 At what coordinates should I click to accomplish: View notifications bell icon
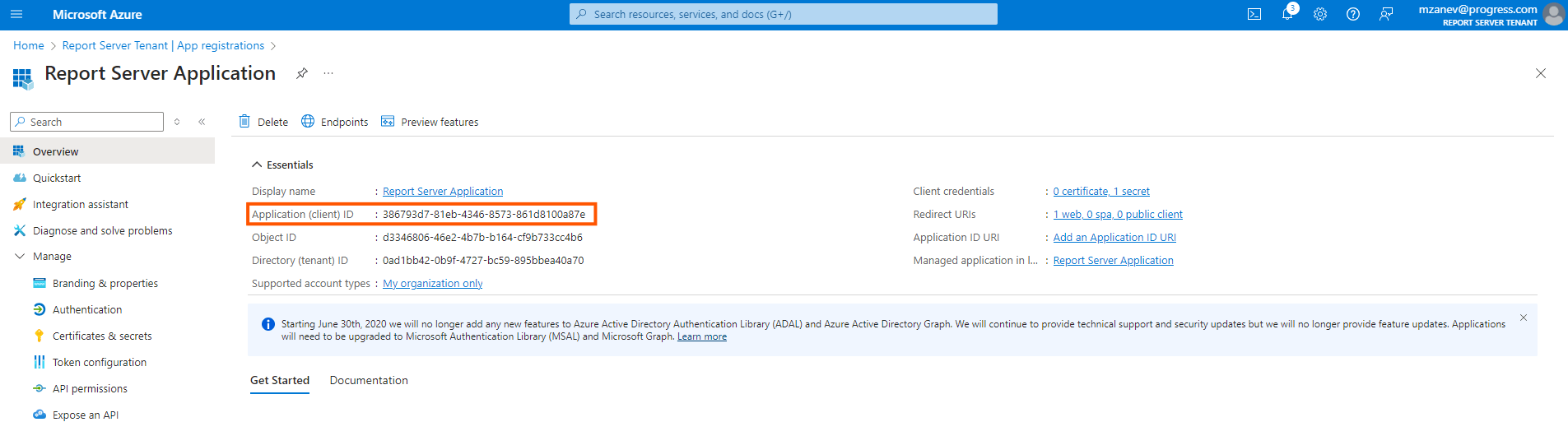pyautogui.click(x=1287, y=14)
